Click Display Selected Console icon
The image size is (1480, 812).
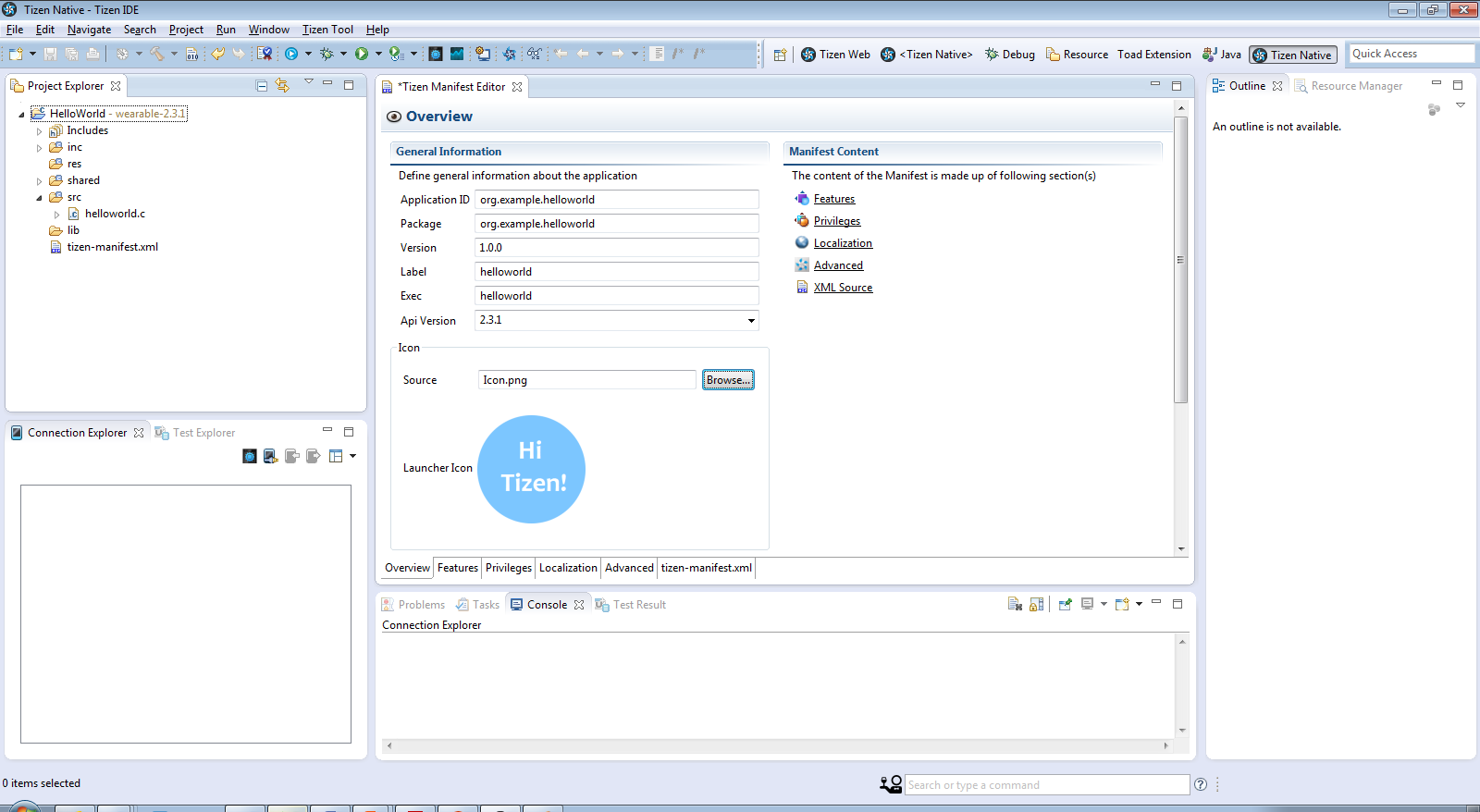1088,604
